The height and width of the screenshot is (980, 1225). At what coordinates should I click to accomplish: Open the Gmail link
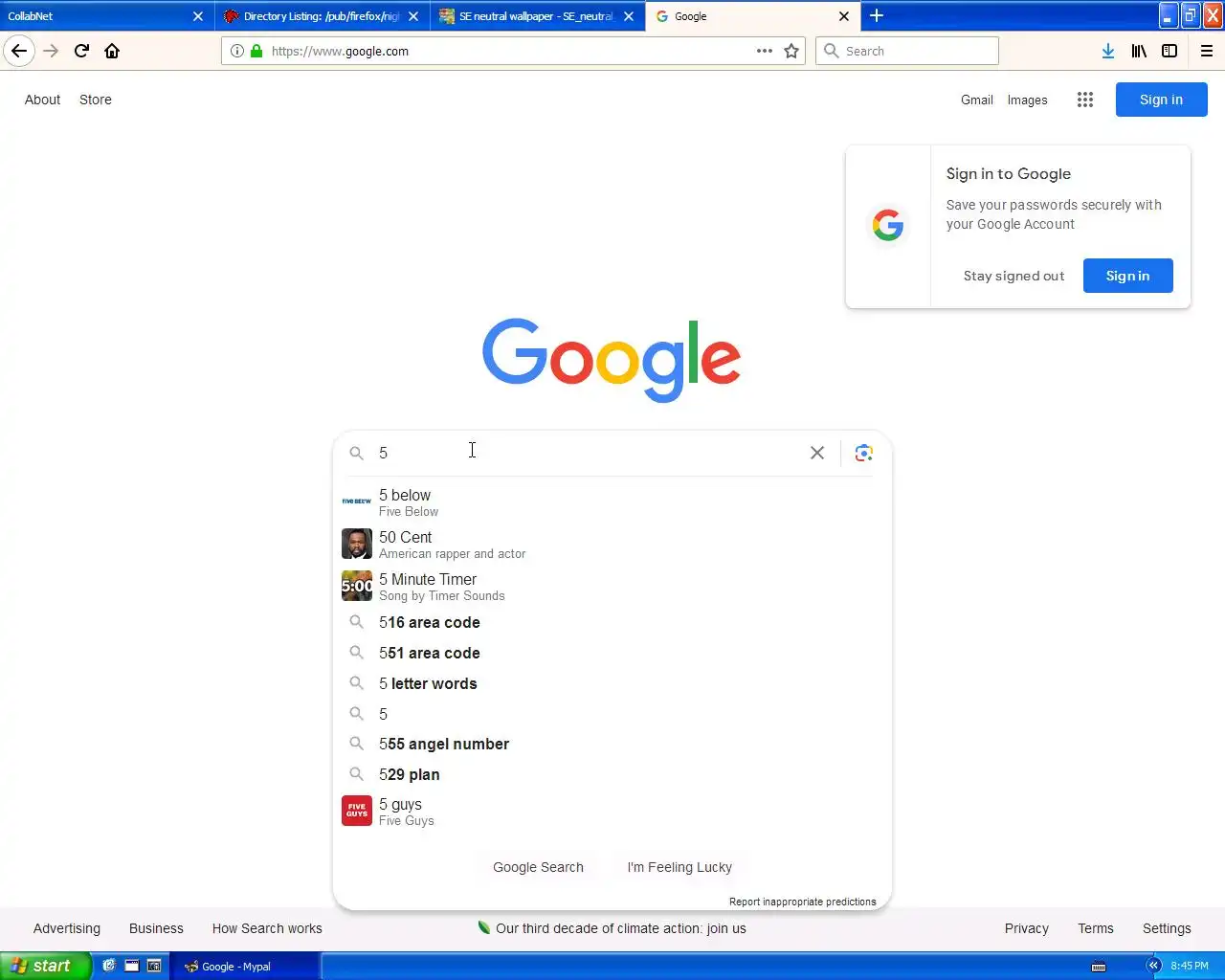point(977,100)
